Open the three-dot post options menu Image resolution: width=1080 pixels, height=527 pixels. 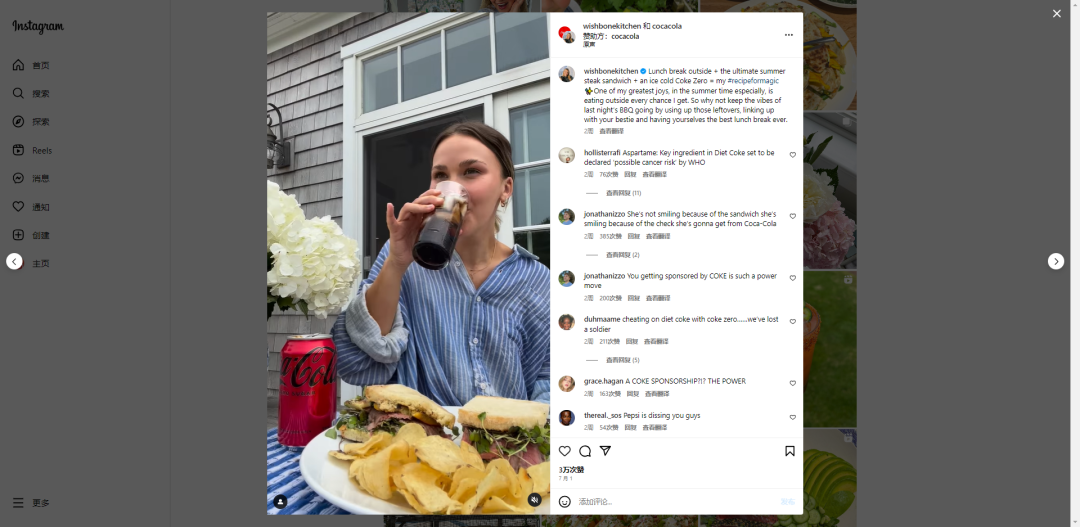(789, 35)
